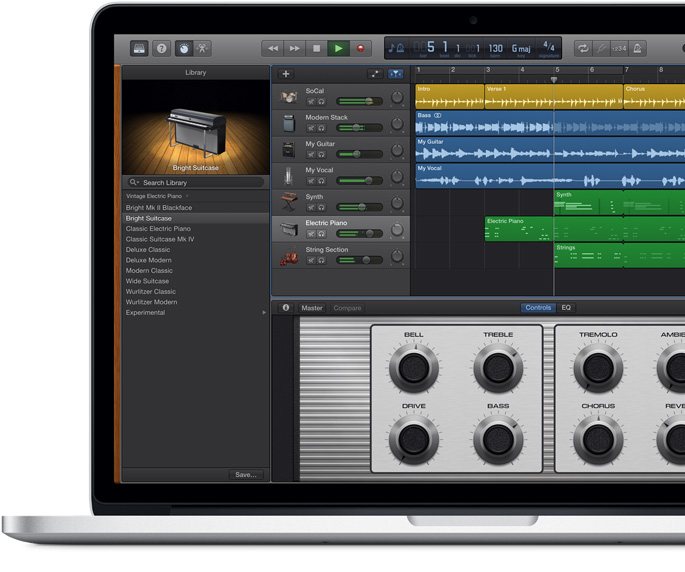Toggle the Smart Controls dial button
This screenshot has width=685, height=572.
point(183,48)
